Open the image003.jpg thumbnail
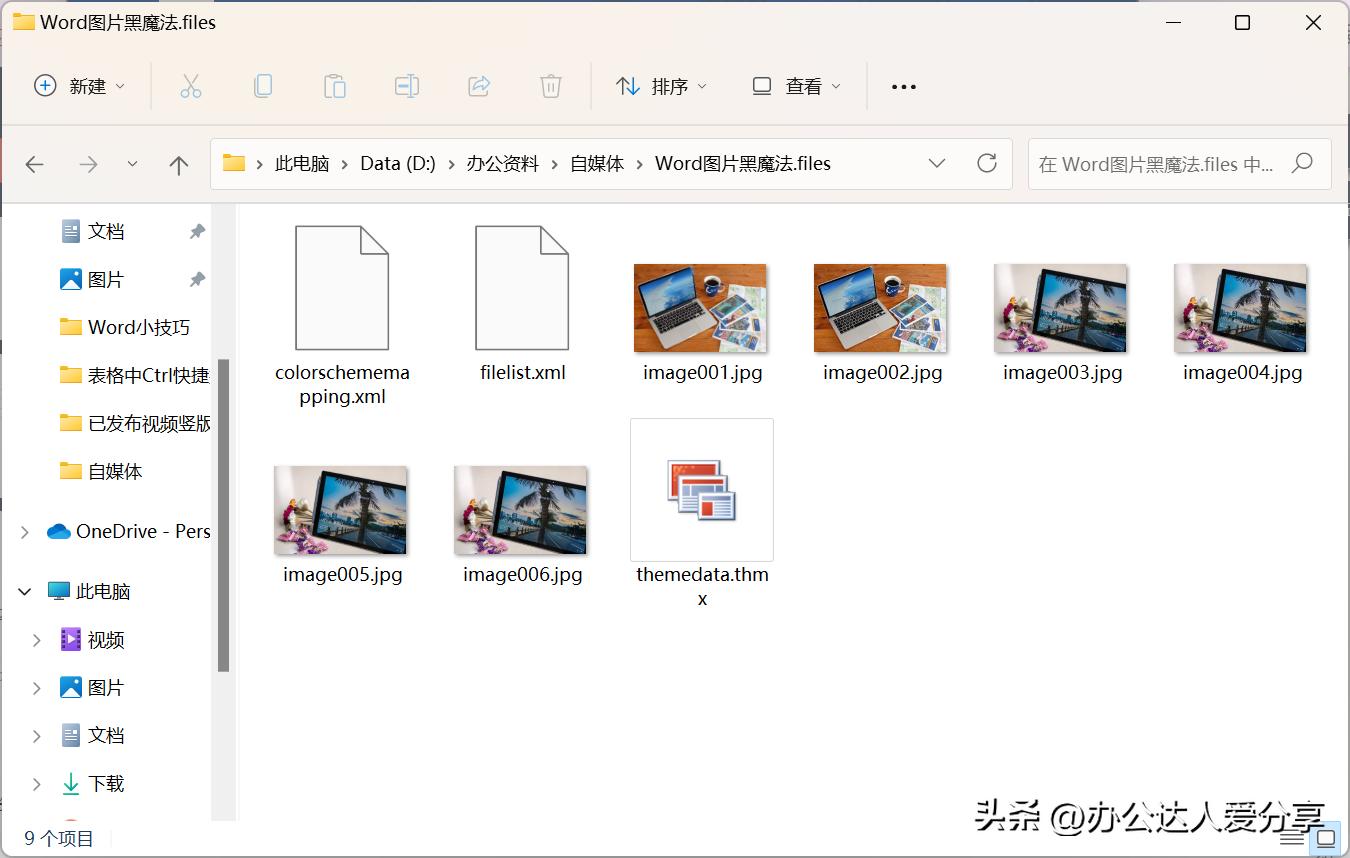Image resolution: width=1350 pixels, height=858 pixels. pyautogui.click(x=1060, y=308)
